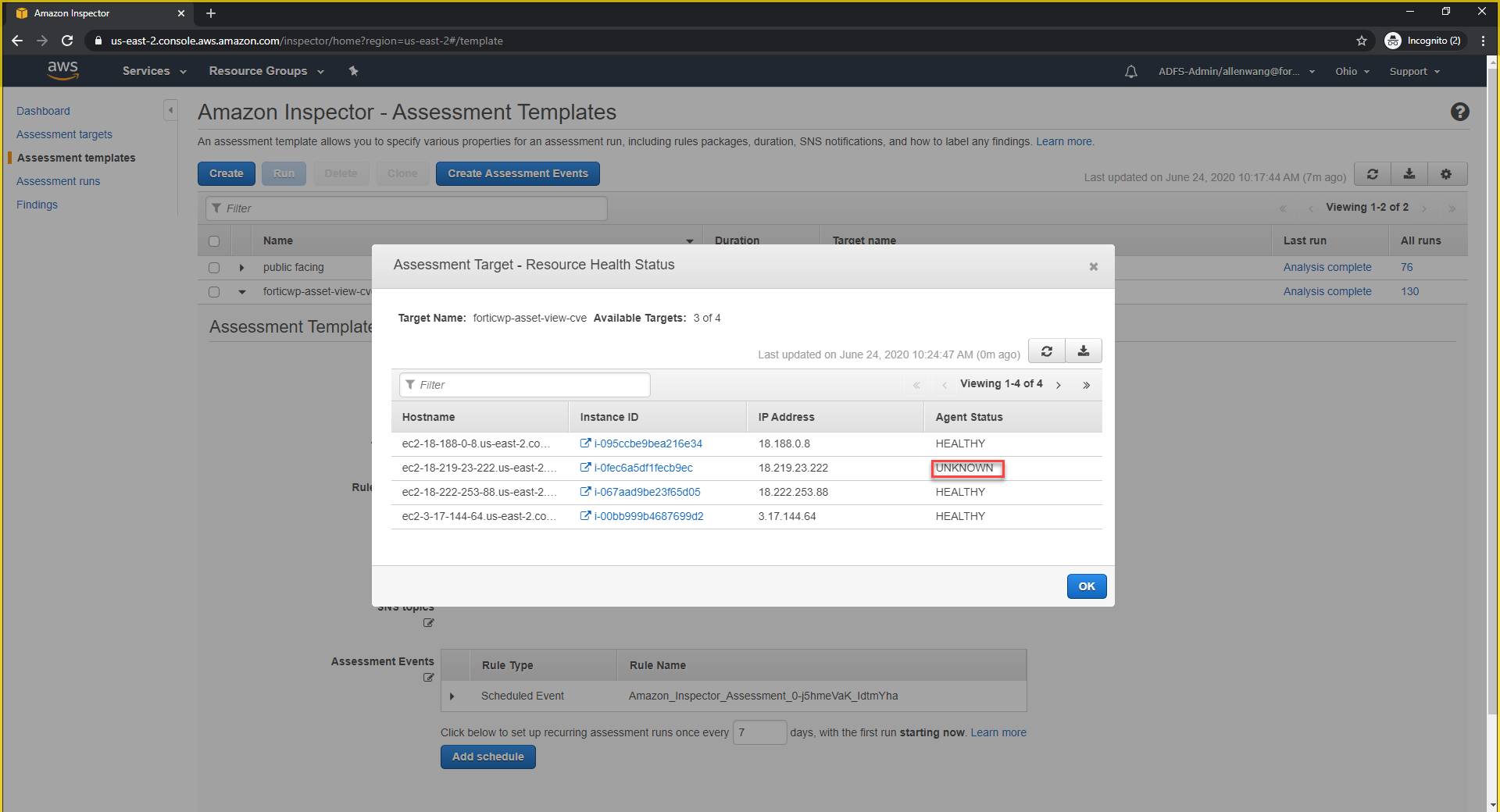Viewport: 1500px width, 812px height.
Task: Open Chrome menu three dots
Action: point(1483,41)
